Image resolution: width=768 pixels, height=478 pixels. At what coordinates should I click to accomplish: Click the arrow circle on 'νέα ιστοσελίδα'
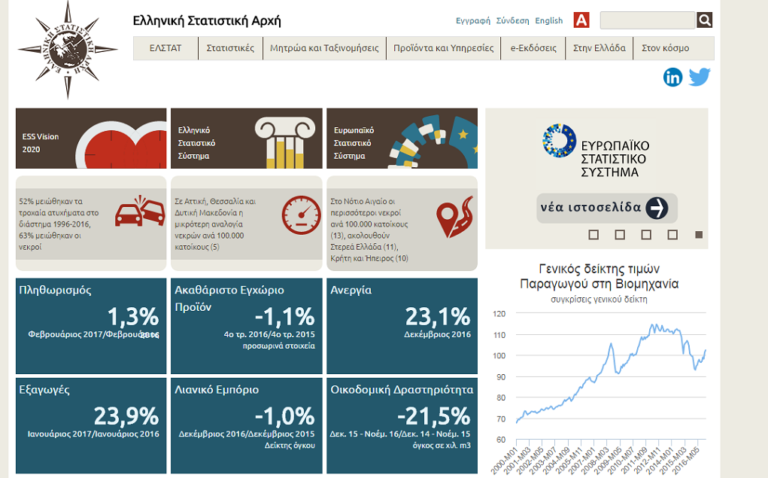657,208
